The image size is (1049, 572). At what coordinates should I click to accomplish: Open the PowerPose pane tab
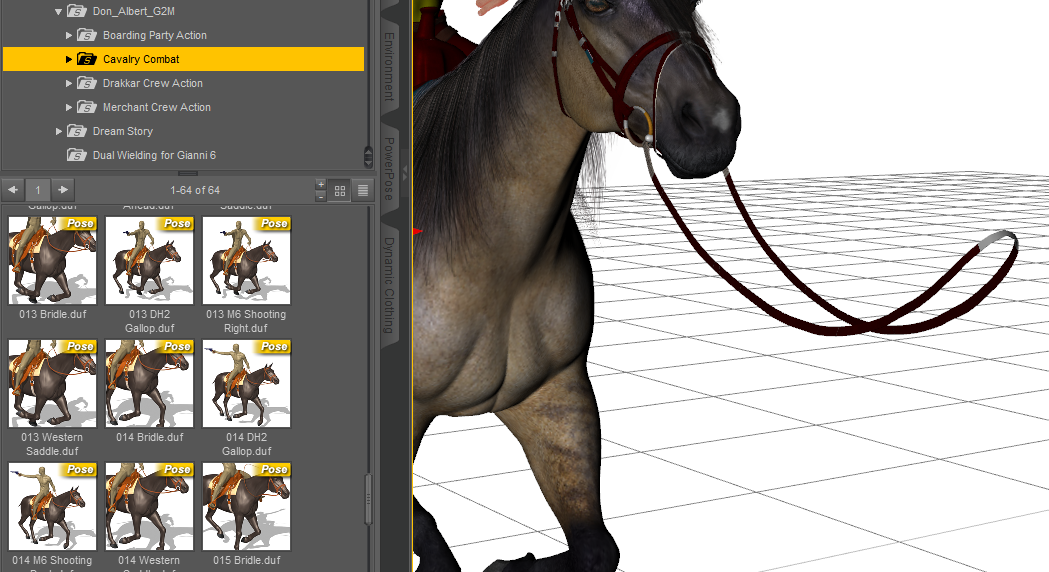coord(389,169)
